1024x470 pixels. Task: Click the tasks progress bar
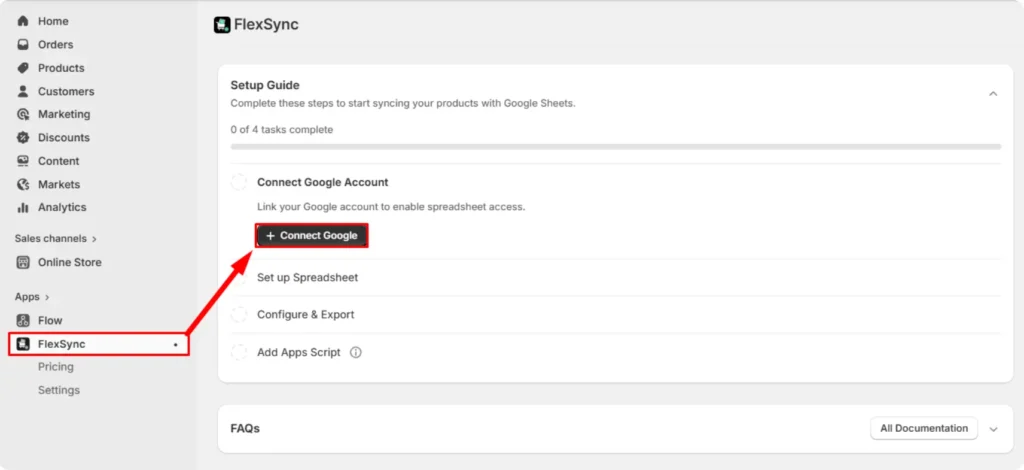615,147
